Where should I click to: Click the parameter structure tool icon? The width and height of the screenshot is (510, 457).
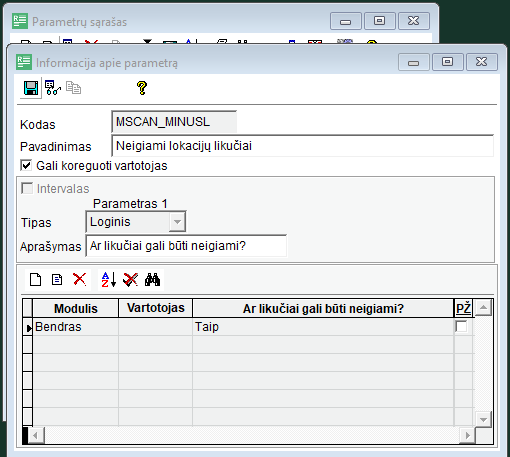pos(53,88)
